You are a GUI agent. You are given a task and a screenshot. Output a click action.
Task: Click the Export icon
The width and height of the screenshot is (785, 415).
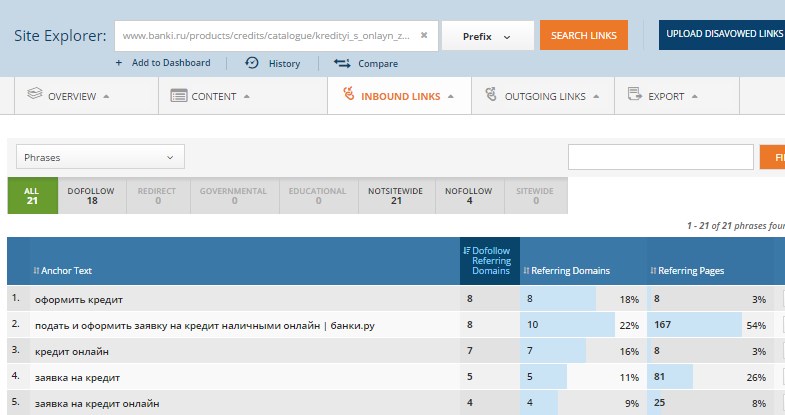point(634,96)
